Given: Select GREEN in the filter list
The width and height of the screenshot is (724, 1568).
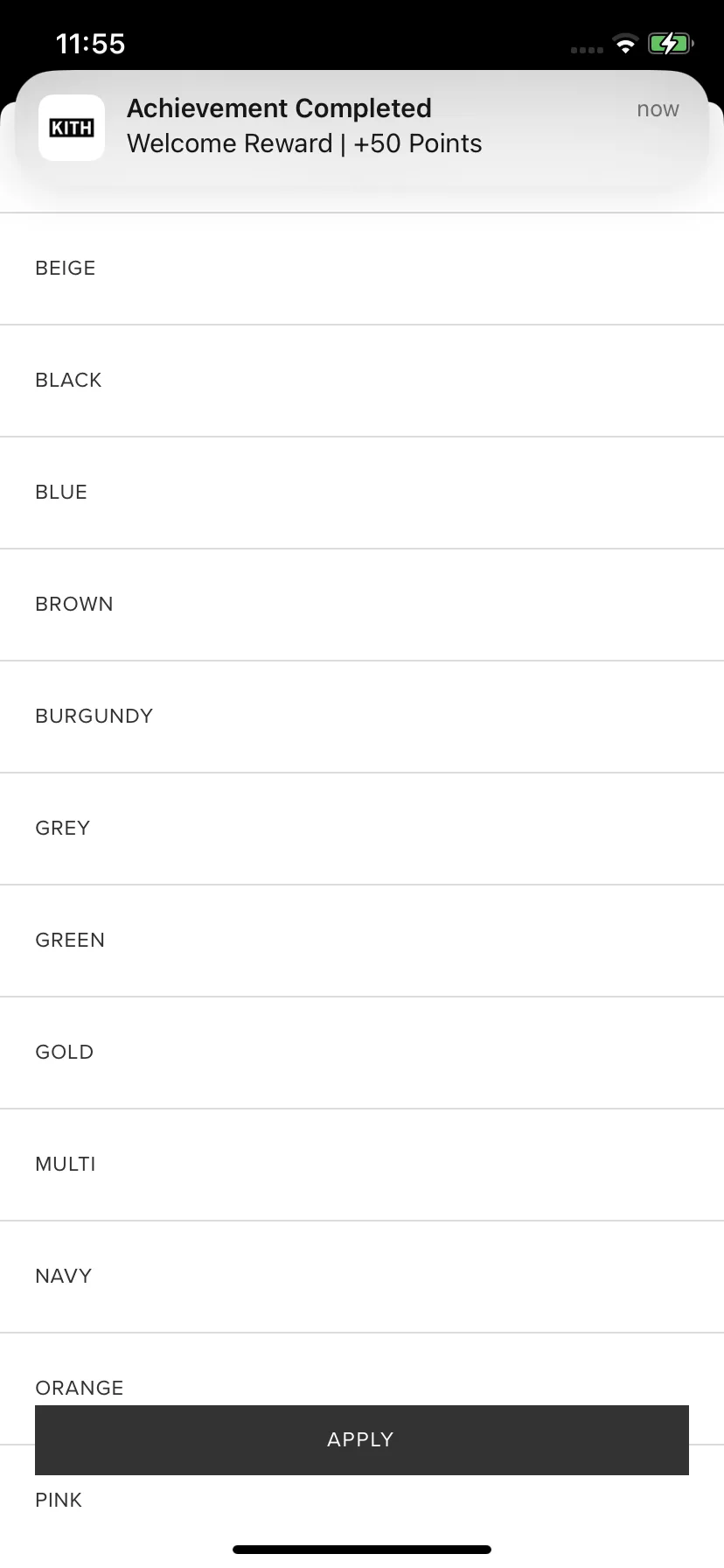Looking at the screenshot, I should click(x=362, y=941).
